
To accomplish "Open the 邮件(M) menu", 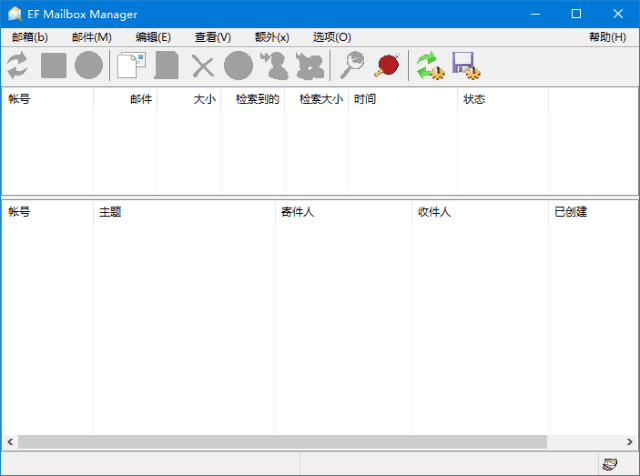I will 91,37.
